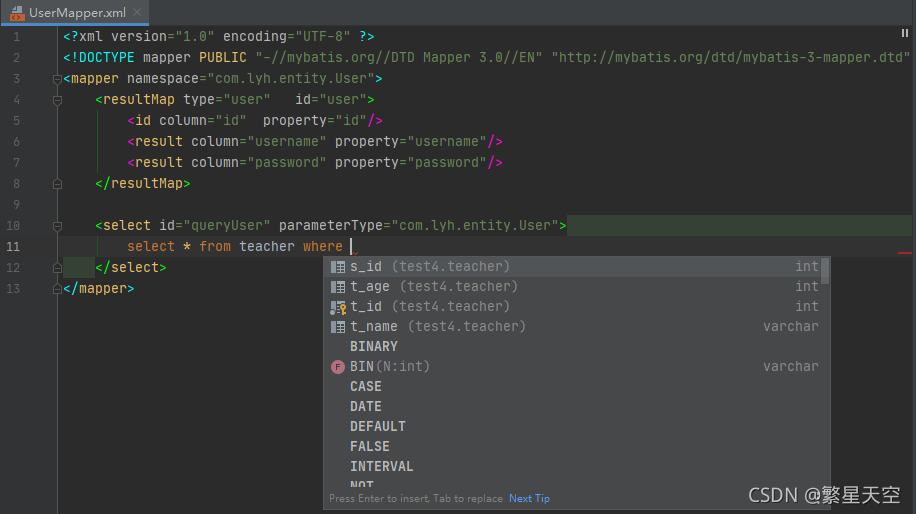Choose DEFAULT keyword suggestion
916x514 pixels.
click(574, 426)
